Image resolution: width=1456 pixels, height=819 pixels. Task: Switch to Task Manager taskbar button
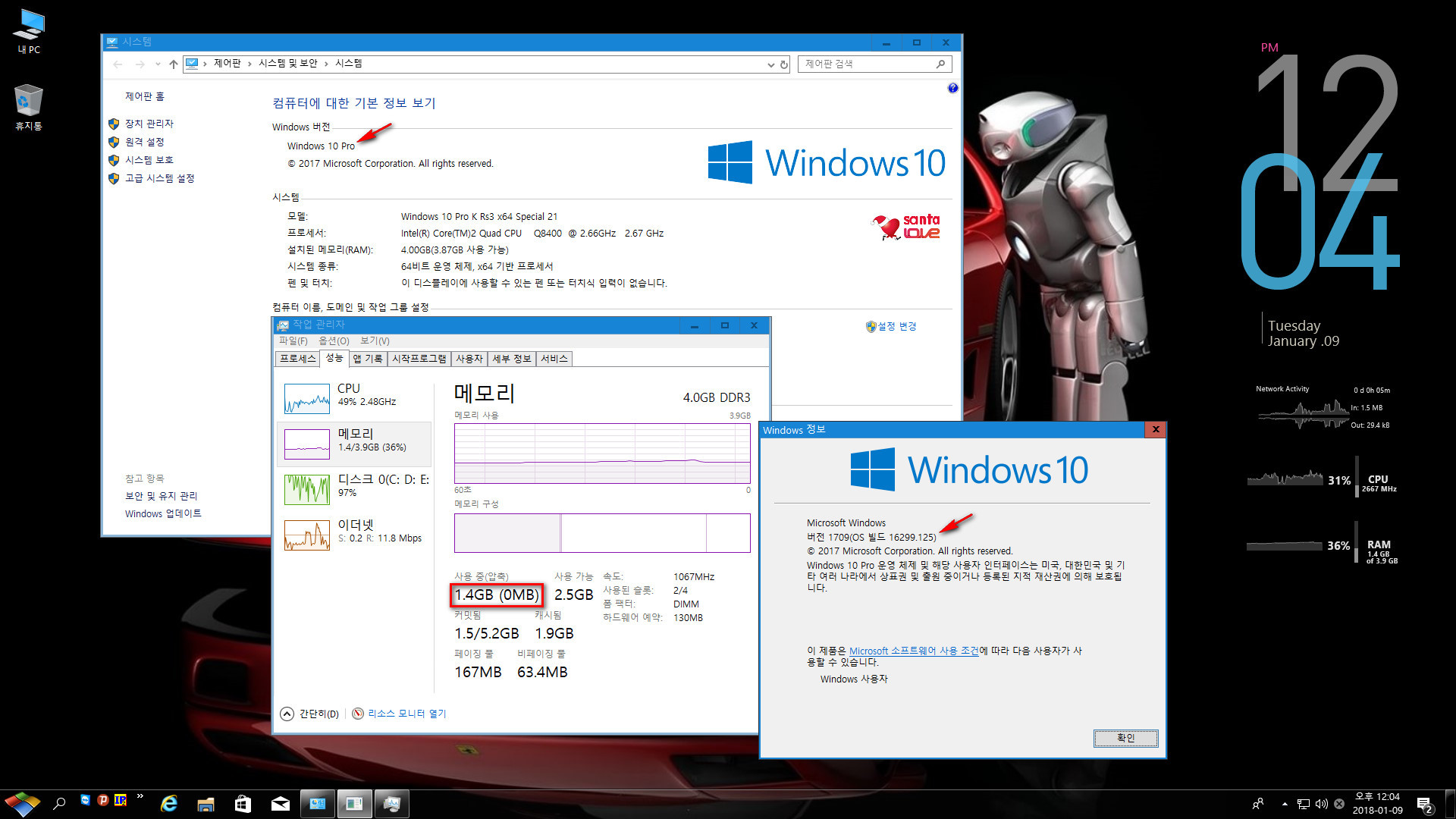[391, 804]
